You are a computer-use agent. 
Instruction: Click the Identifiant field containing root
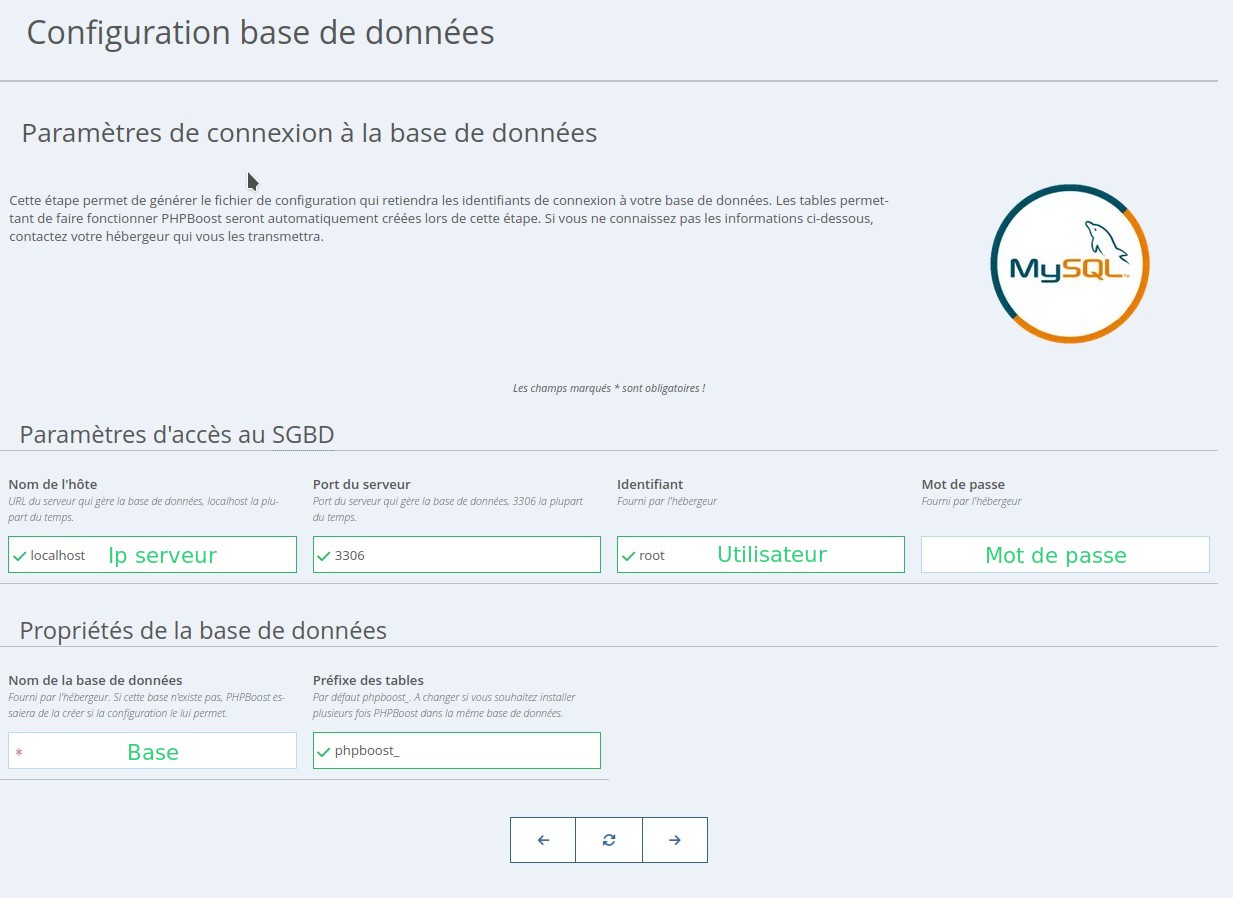pos(760,554)
